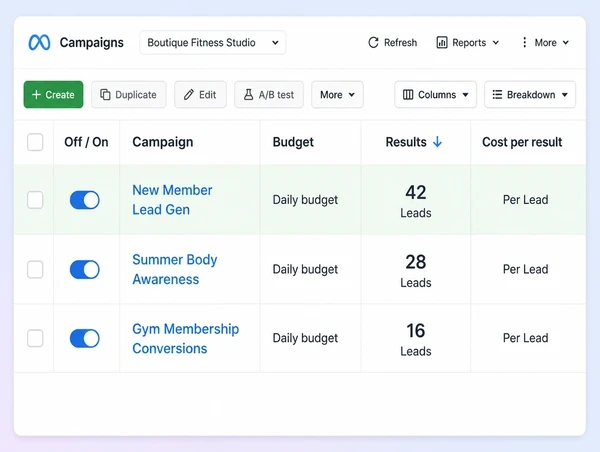Viewport: 600px width, 452px height.
Task: Select the Summer Body Awareness checkbox
Action: click(35, 269)
